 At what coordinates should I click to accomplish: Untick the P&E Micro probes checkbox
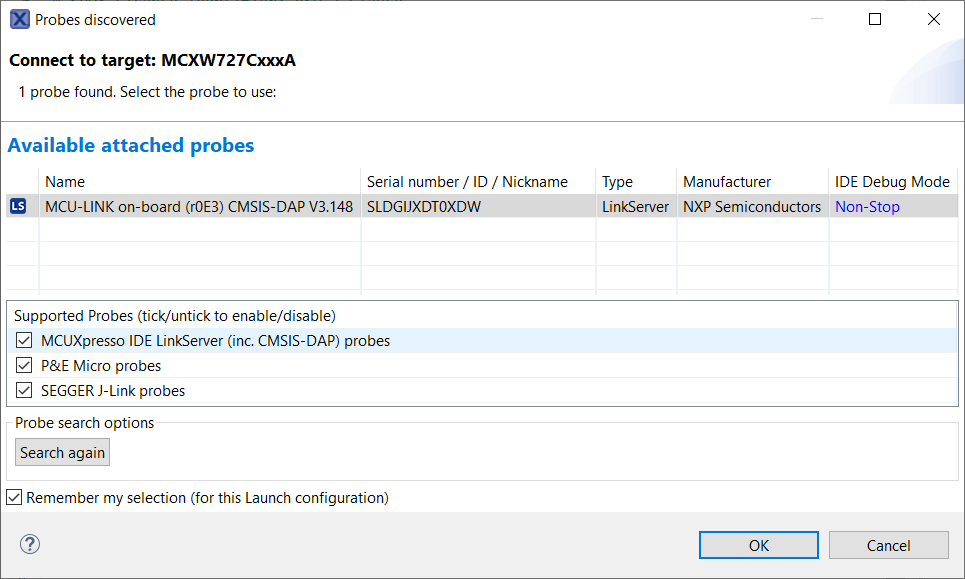click(x=25, y=366)
